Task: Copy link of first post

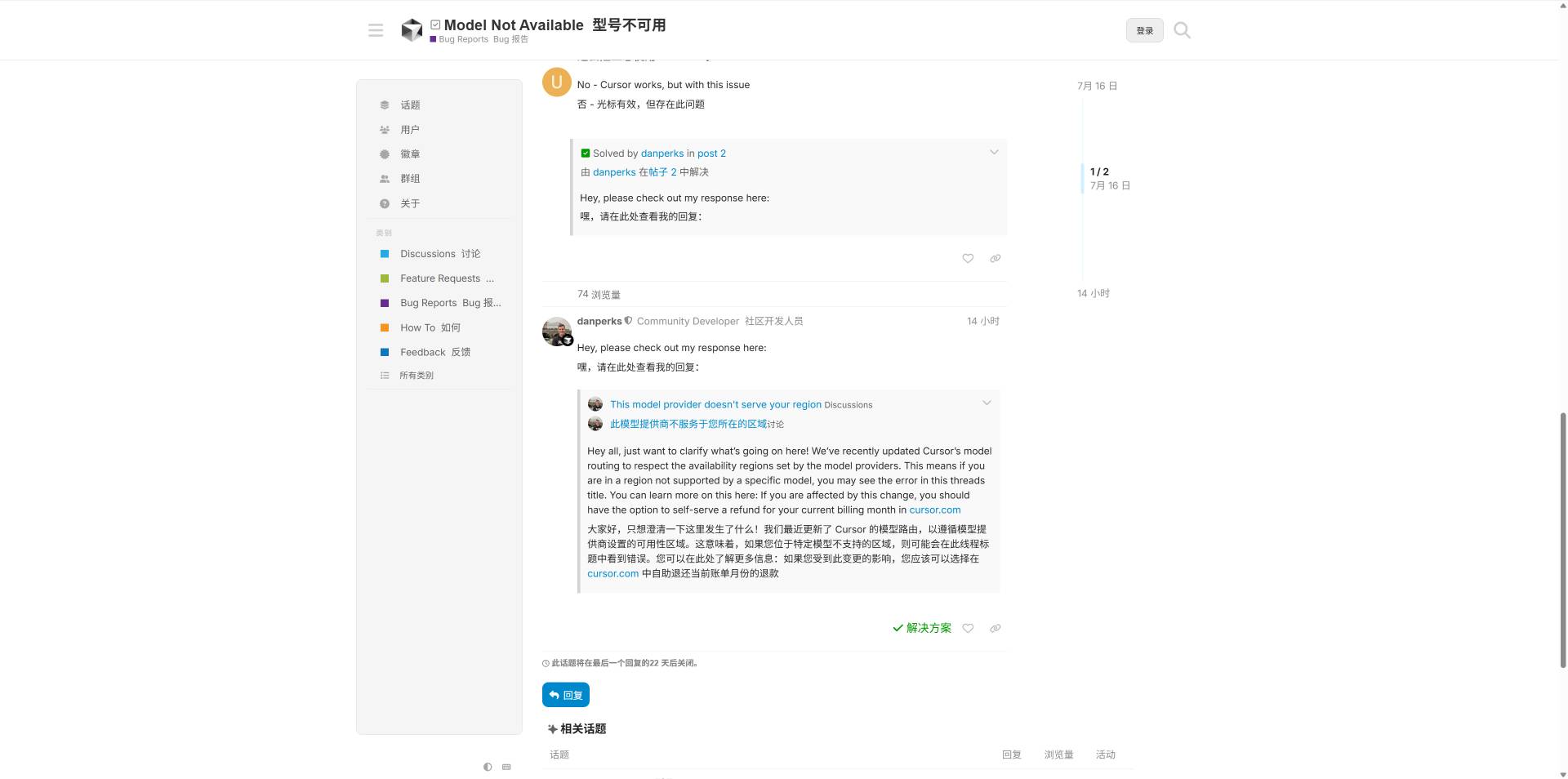Action: [995, 258]
